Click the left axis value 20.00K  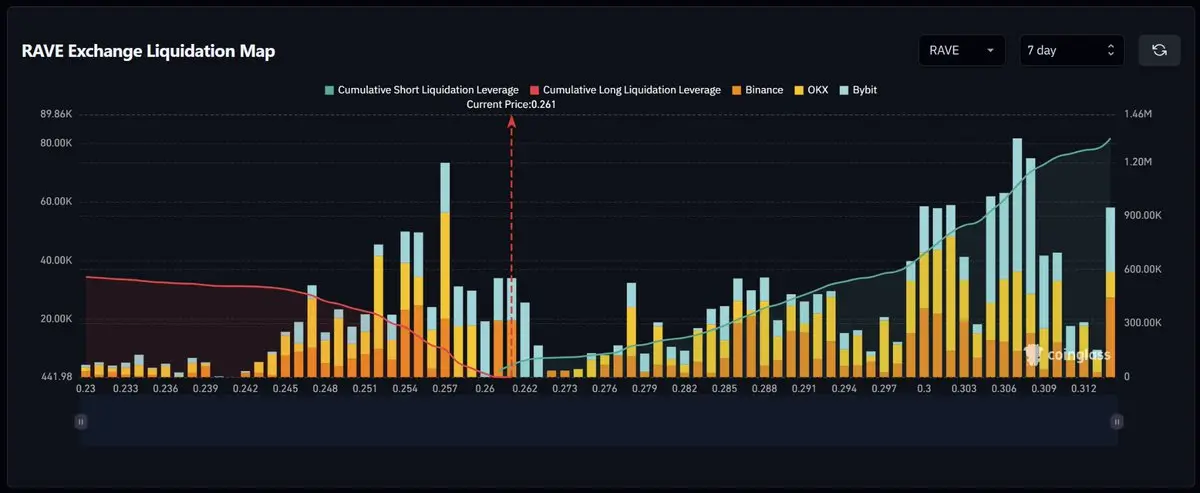click(x=55, y=319)
